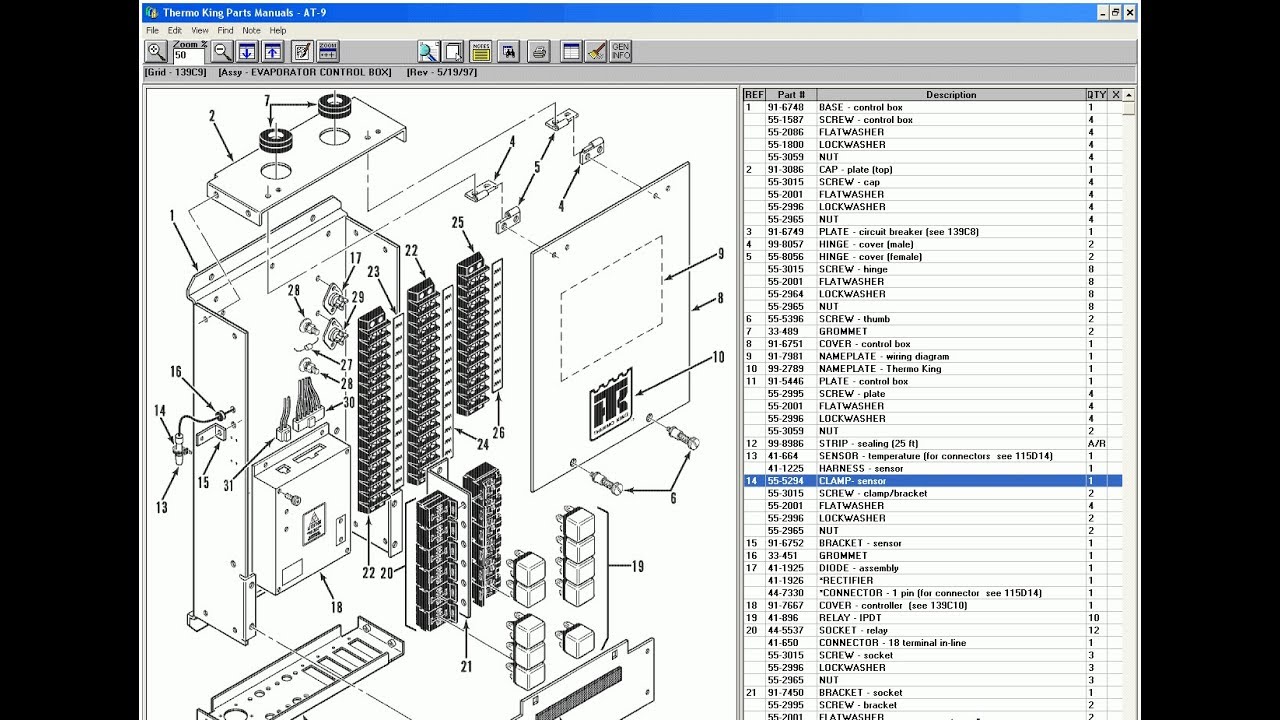Click the Description column header

[x=951, y=95]
